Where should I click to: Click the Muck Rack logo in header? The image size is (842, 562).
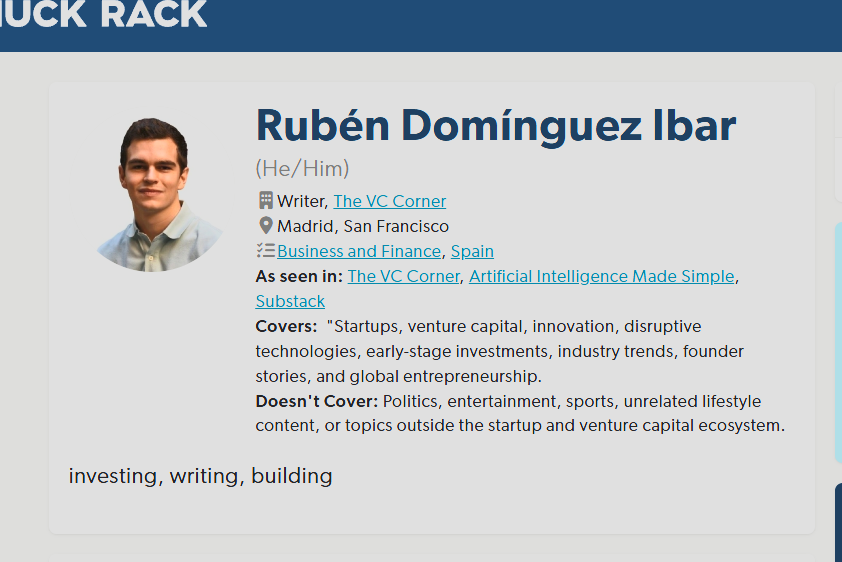click(103, 13)
